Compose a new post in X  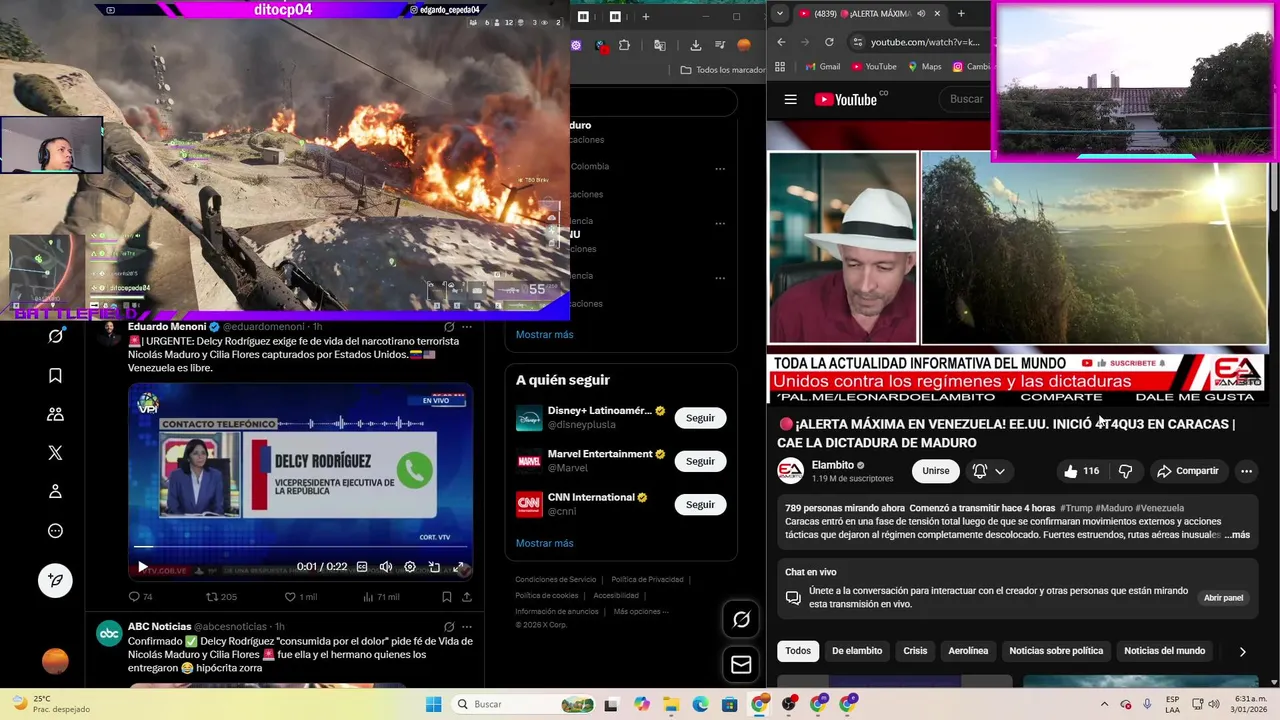tap(55, 580)
